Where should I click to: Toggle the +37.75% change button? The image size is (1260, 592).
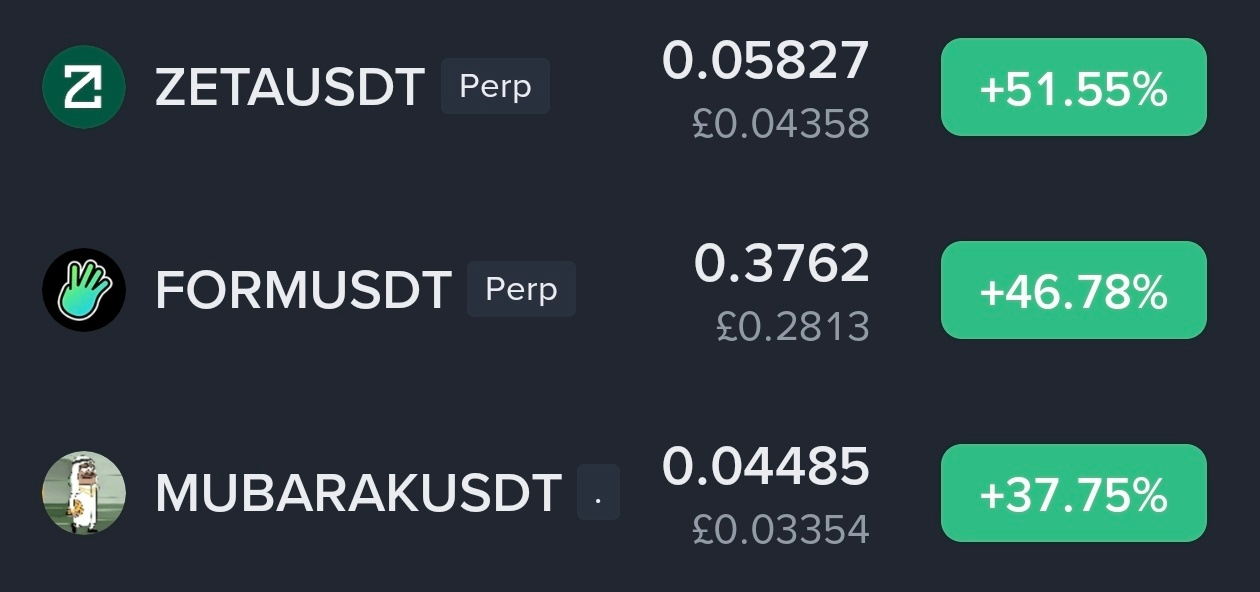click(1074, 493)
